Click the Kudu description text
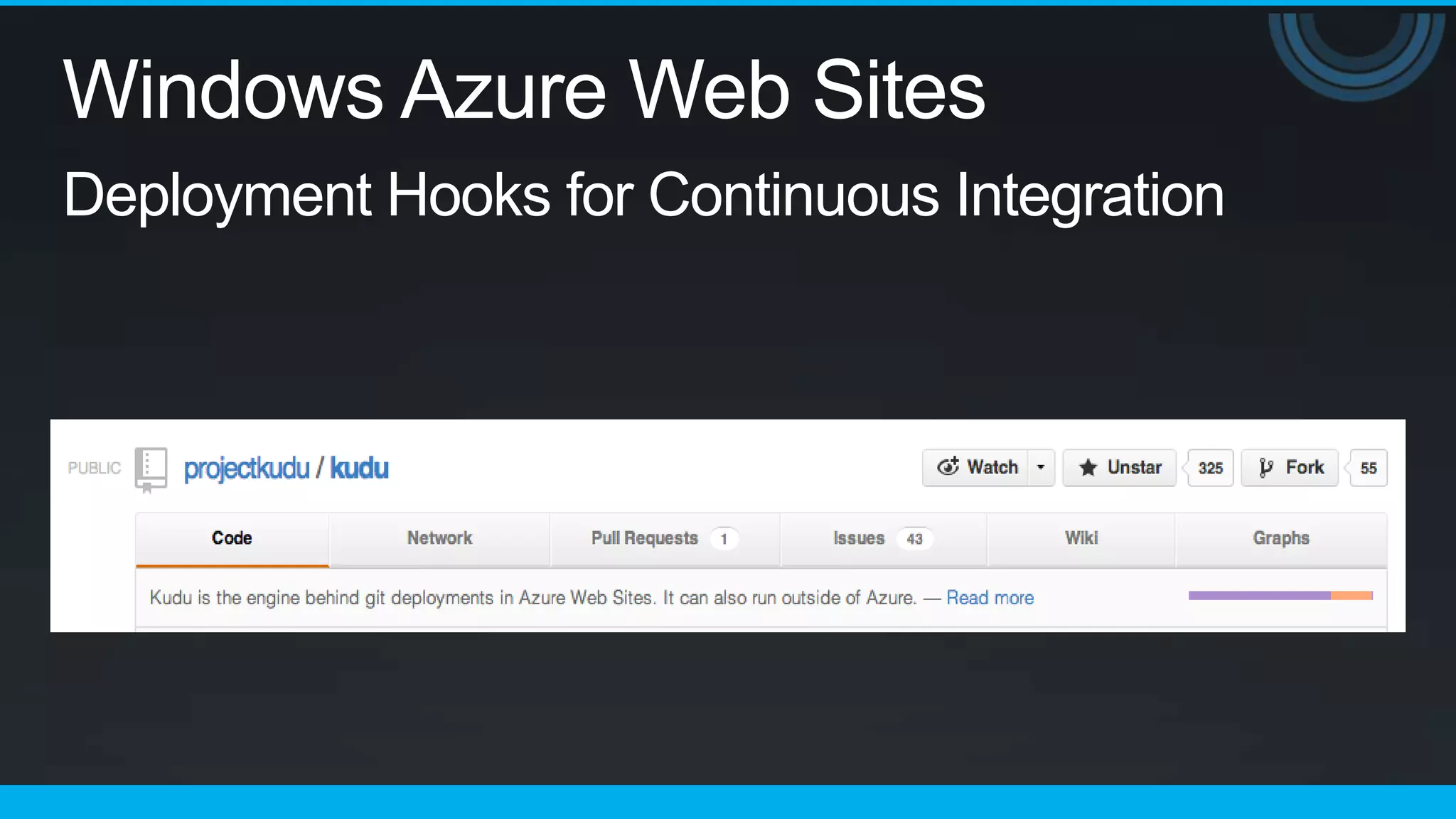Screen dimensions: 1456x819 [x=533, y=598]
